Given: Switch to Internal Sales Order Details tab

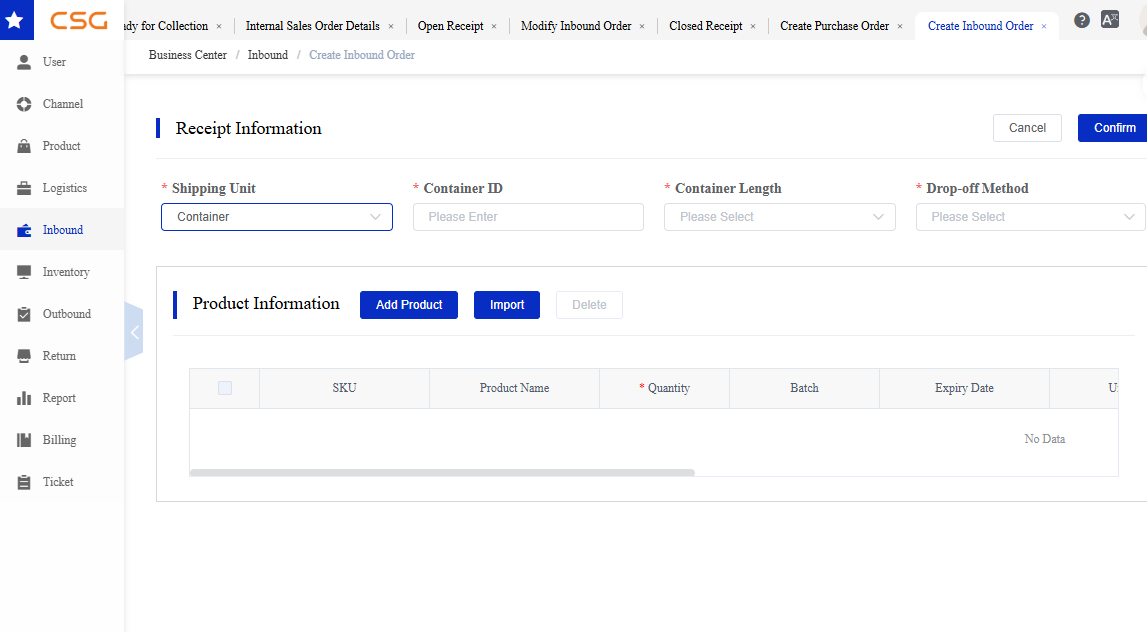Looking at the screenshot, I should [312, 26].
